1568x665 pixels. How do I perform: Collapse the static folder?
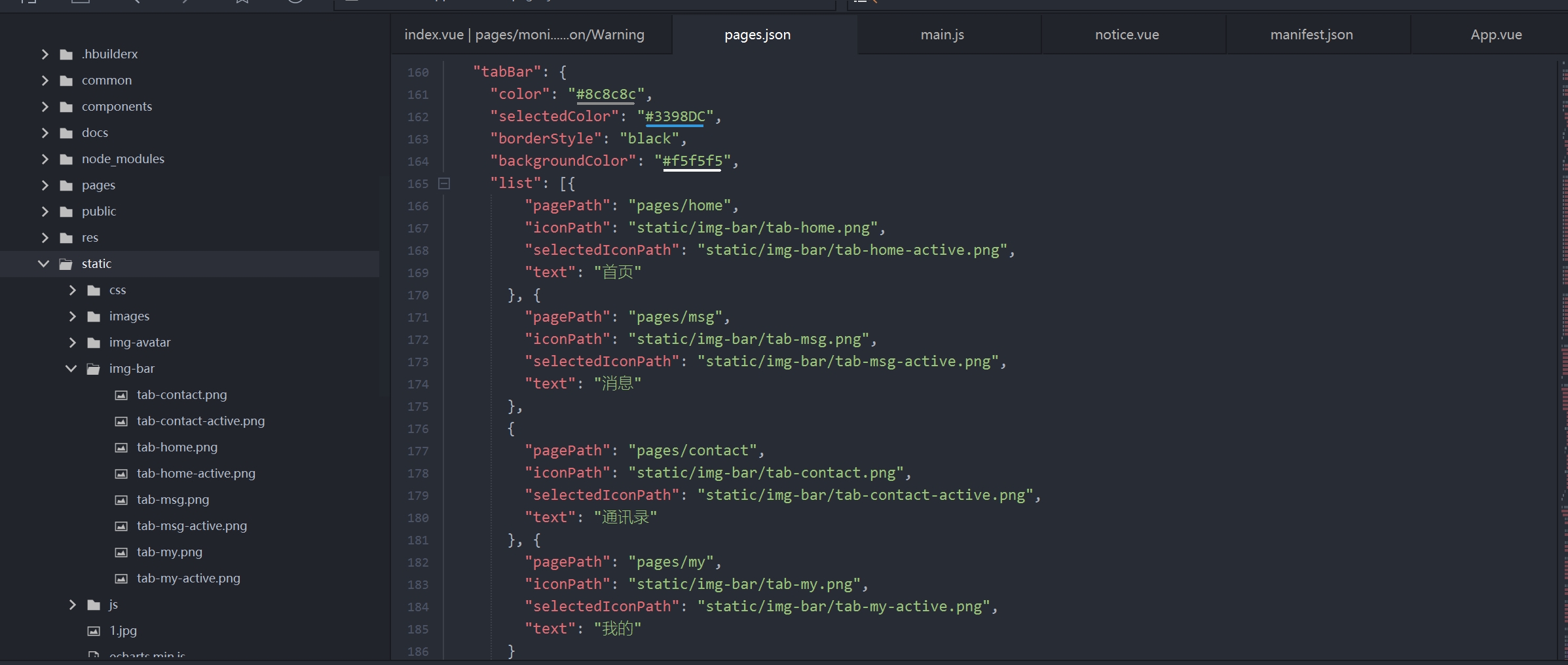(x=44, y=264)
